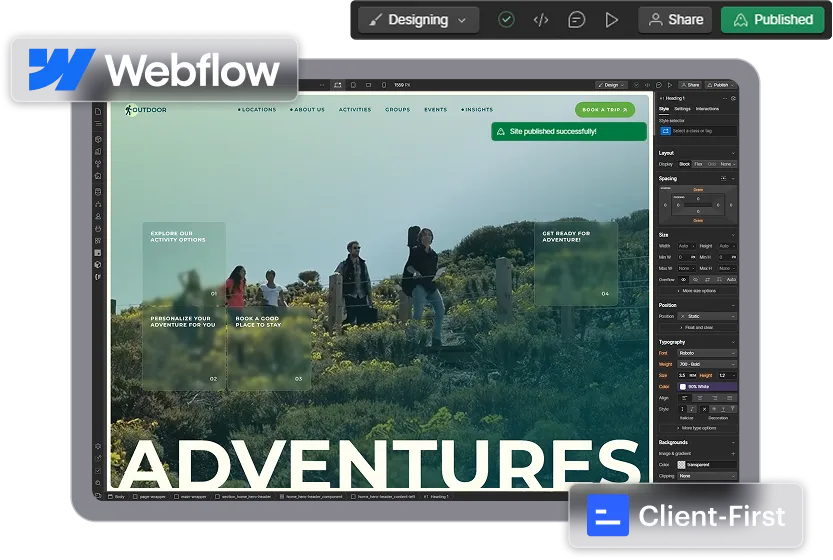Open the search magnifier icon at sidebar bottom
The height and width of the screenshot is (560, 833).
(x=98, y=483)
